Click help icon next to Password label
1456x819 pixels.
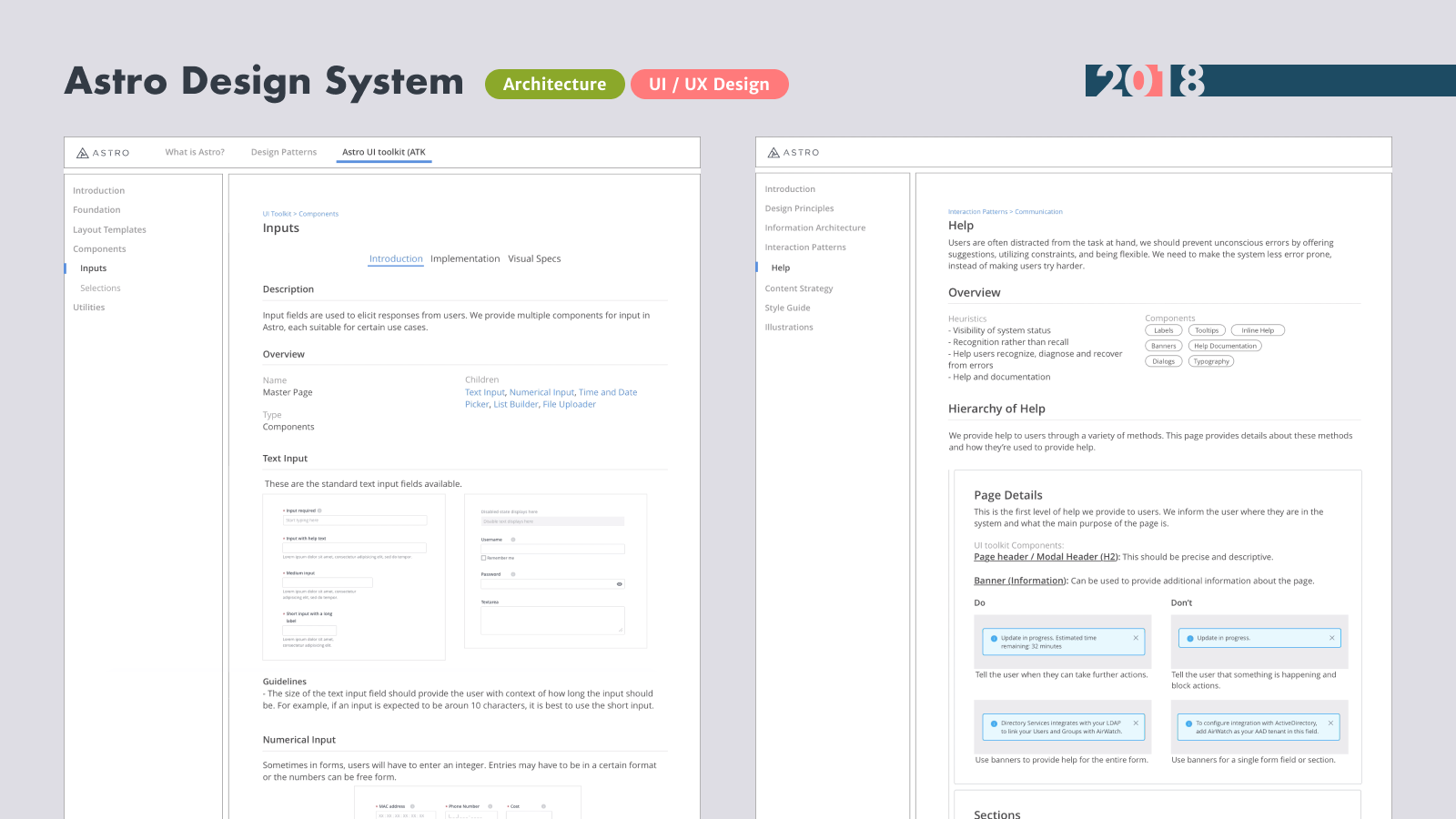click(513, 574)
